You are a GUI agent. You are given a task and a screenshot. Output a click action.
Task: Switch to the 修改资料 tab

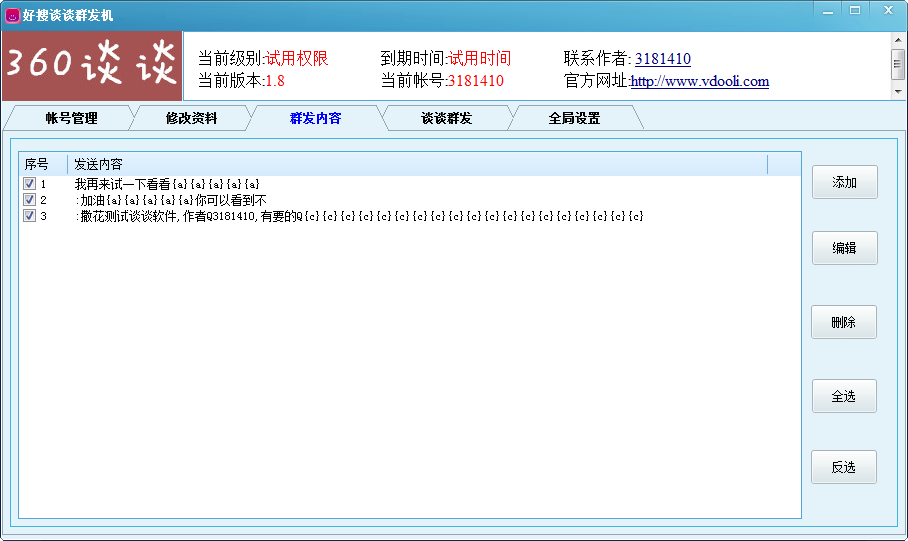click(191, 118)
